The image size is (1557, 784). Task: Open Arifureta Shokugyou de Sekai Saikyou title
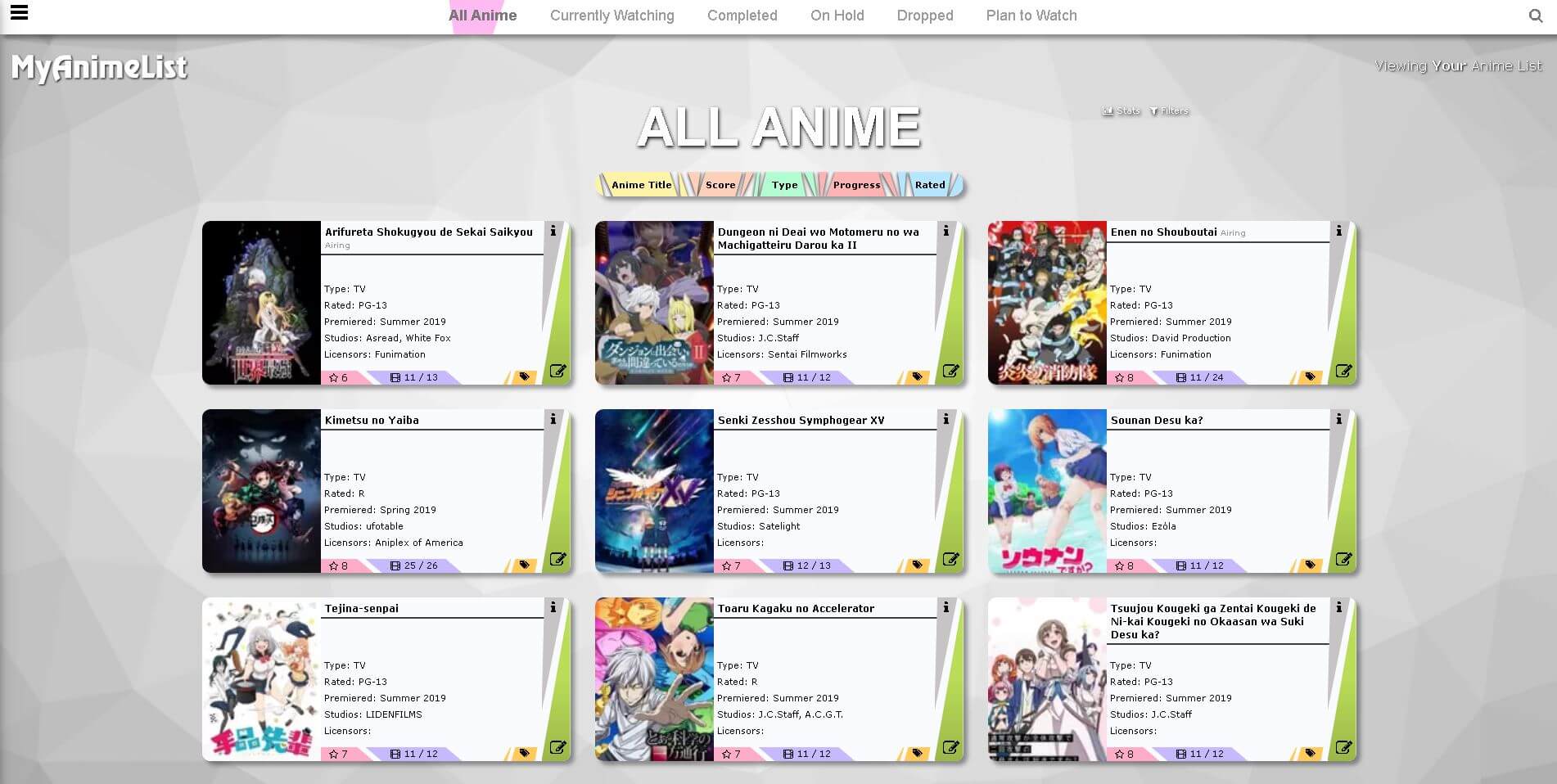(x=429, y=232)
